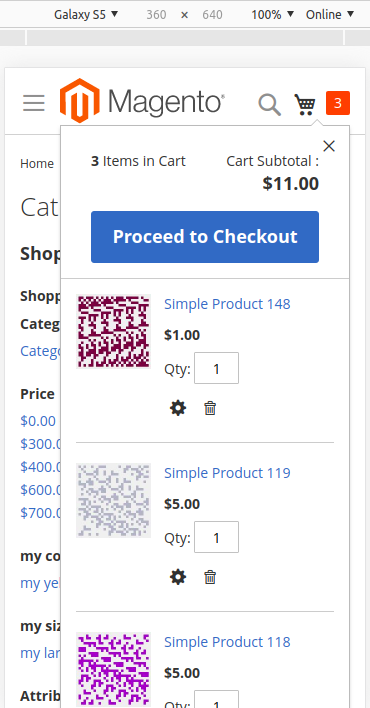Remove Simple Product 148 with trash icon
Image resolution: width=370 pixels, height=708 pixels.
pyautogui.click(x=210, y=408)
